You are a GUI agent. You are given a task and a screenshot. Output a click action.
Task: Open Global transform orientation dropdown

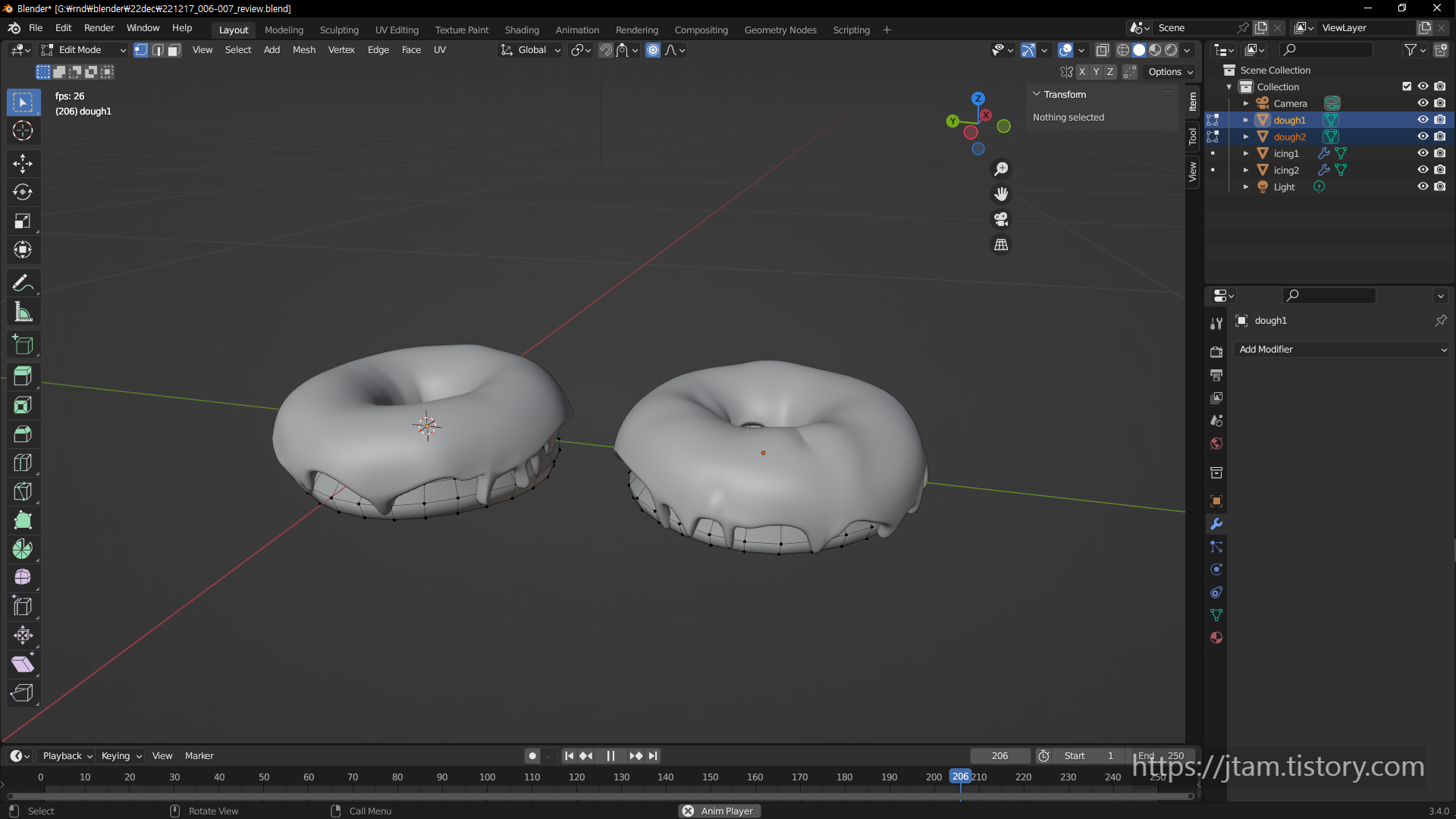[x=530, y=50]
